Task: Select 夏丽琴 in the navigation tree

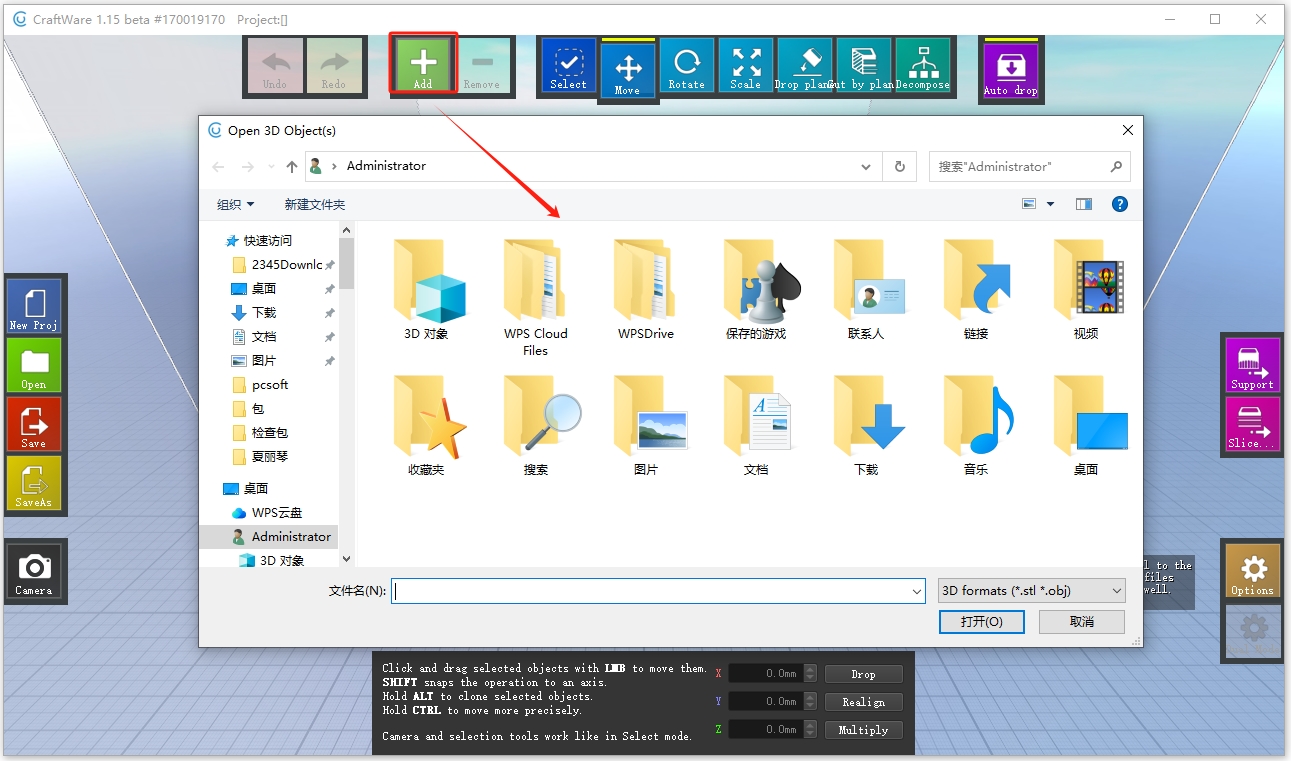Action: point(270,457)
